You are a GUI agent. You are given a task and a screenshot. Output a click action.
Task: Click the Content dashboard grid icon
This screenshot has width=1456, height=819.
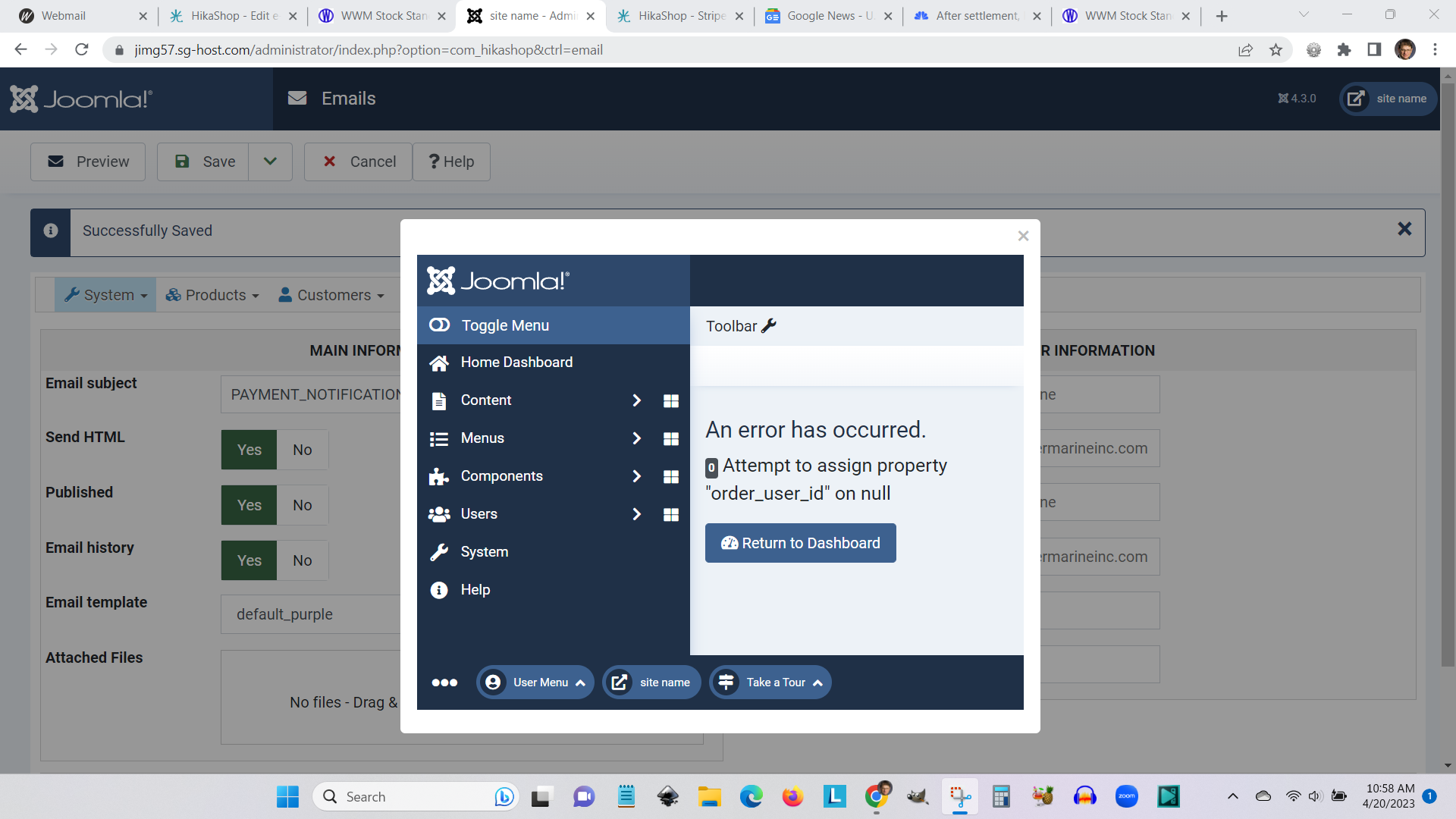[670, 400]
